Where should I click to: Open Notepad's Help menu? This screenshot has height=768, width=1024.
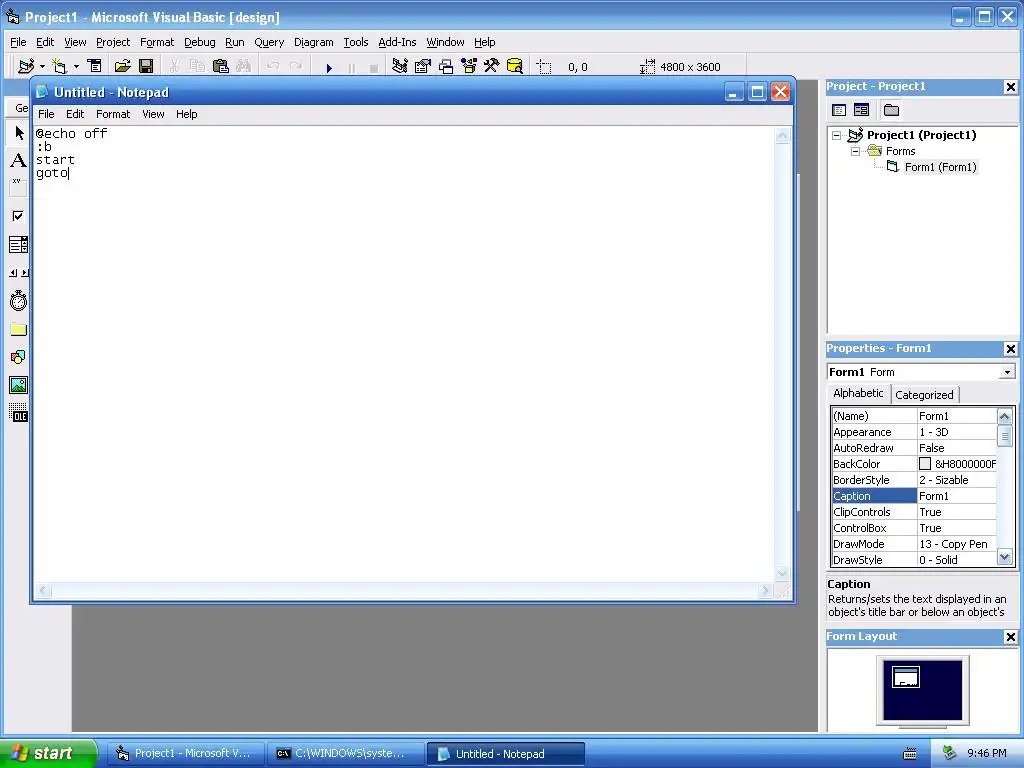pyautogui.click(x=187, y=114)
